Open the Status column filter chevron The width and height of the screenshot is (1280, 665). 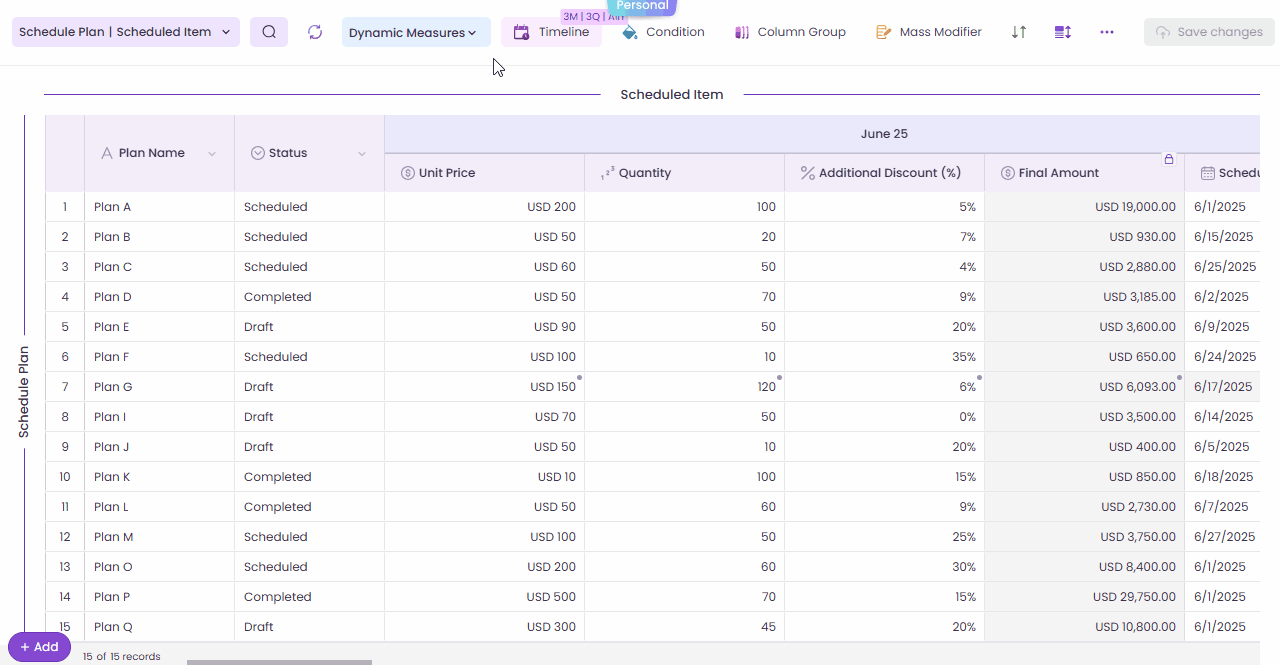(x=361, y=153)
